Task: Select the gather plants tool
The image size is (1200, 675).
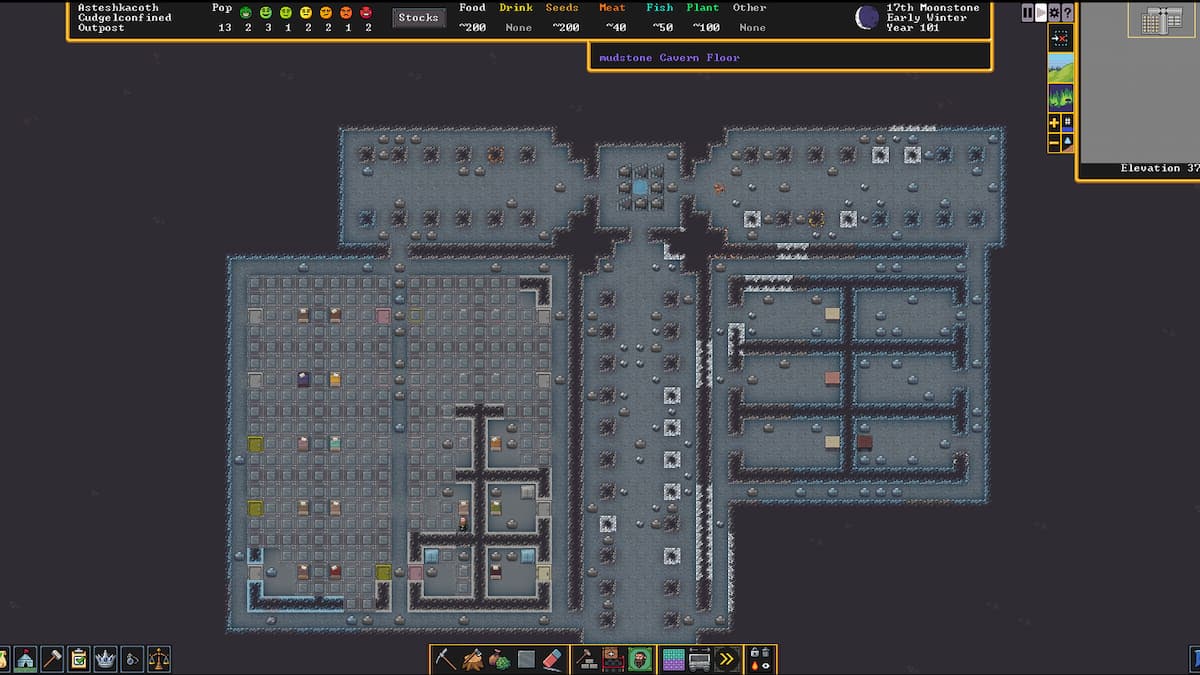Action: pyautogui.click(x=498, y=659)
